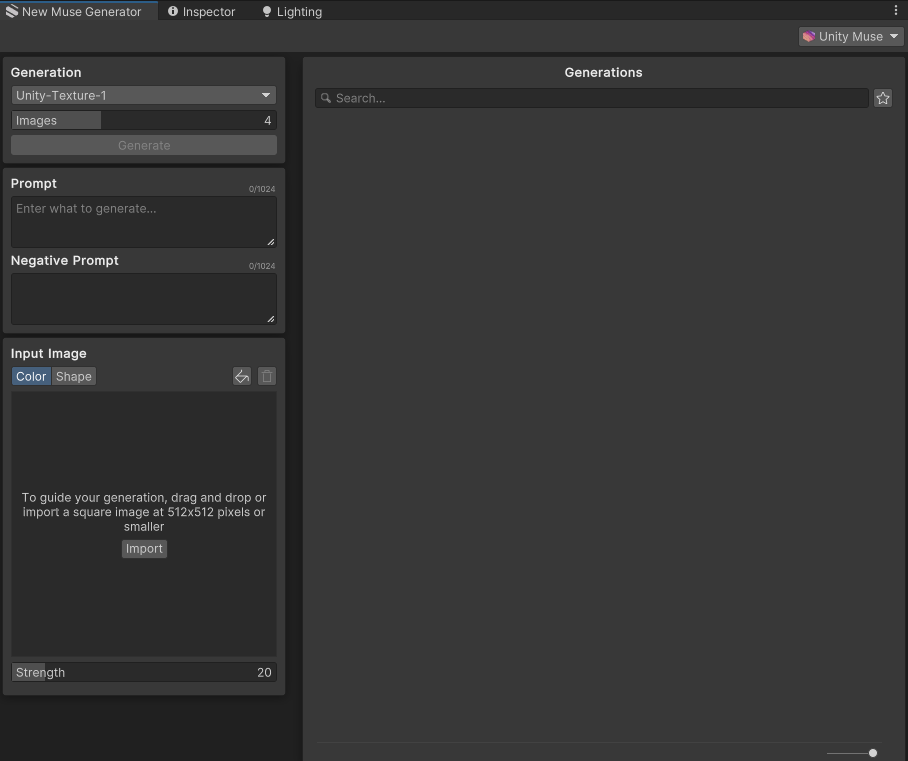Viewport: 908px width, 761px height.
Task: Click the Images value 4
Action: click(x=268, y=120)
